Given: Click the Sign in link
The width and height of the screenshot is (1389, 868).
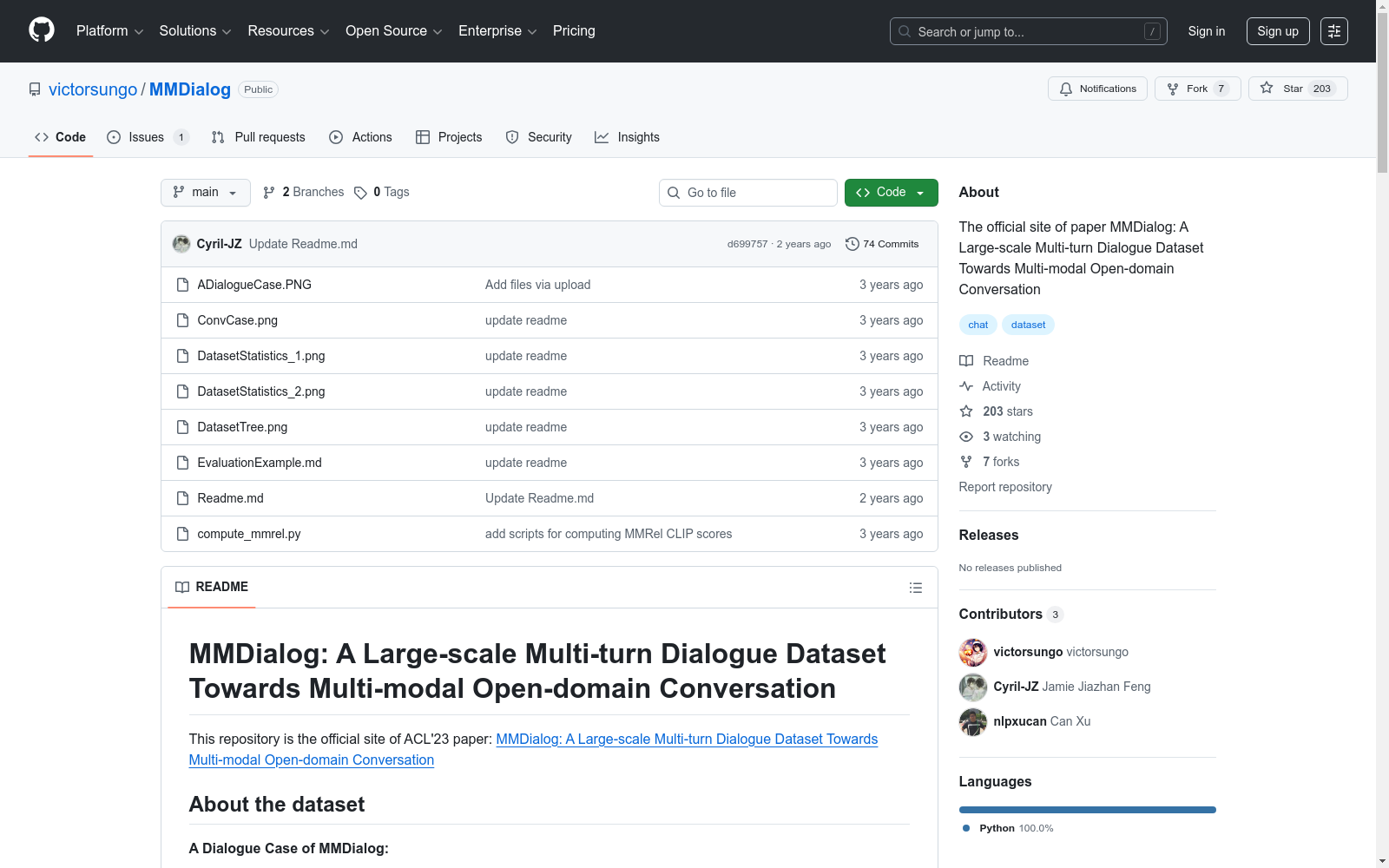Looking at the screenshot, I should click(x=1207, y=31).
